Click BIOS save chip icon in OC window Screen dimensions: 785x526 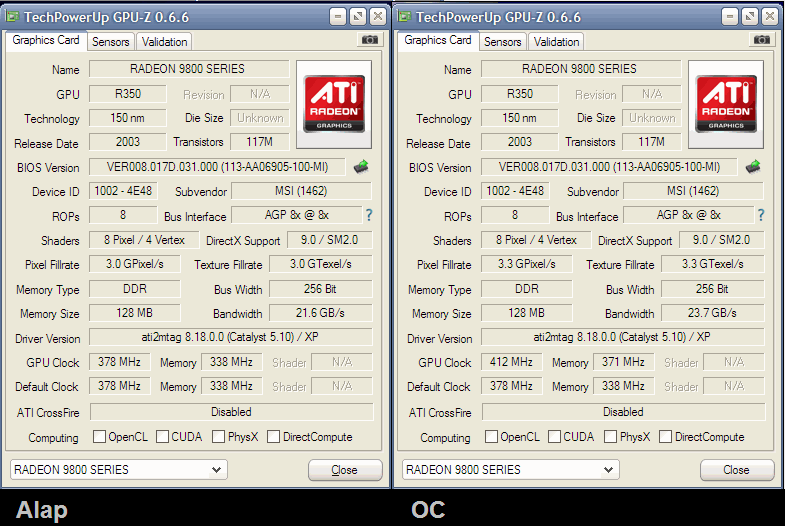(753, 167)
